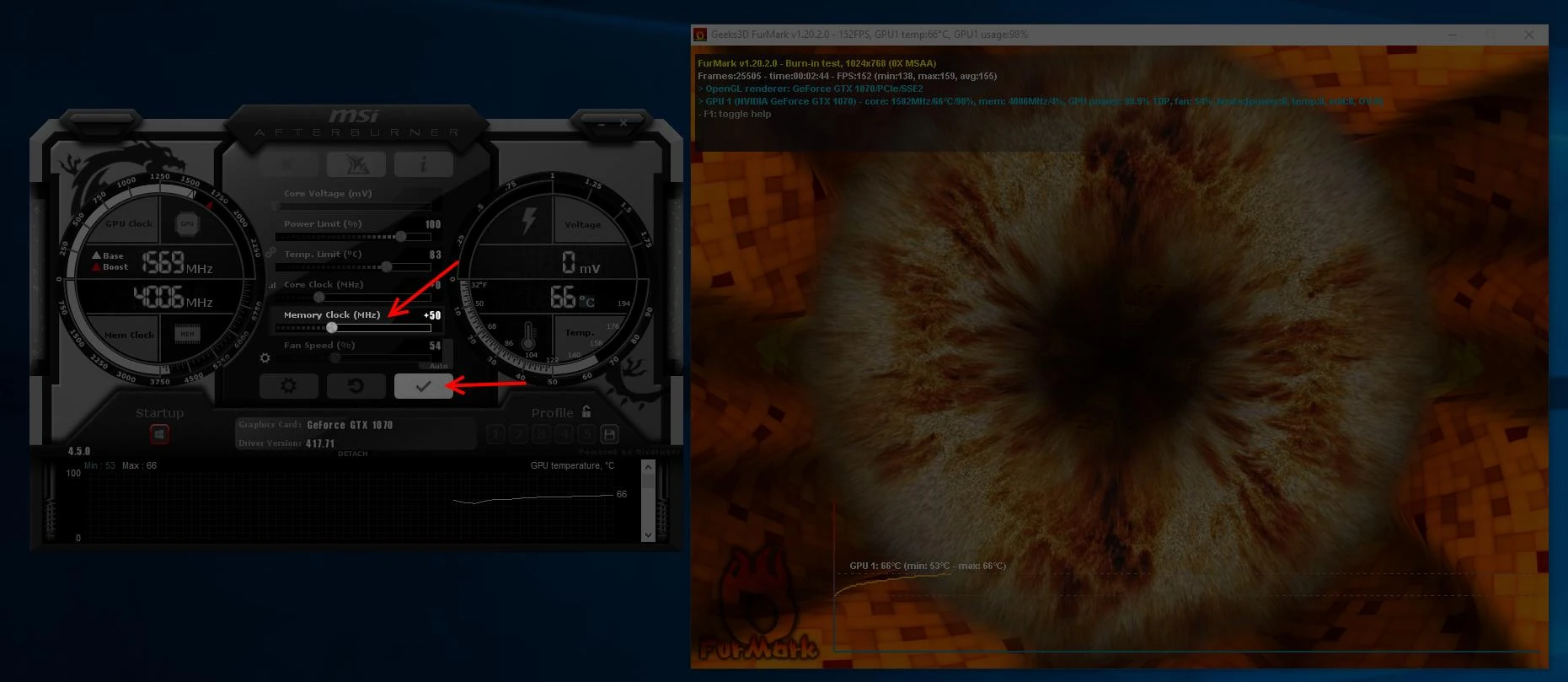The height and width of the screenshot is (682, 1568).
Task: Click the Core Voltage slider handle
Action: [x=276, y=206]
